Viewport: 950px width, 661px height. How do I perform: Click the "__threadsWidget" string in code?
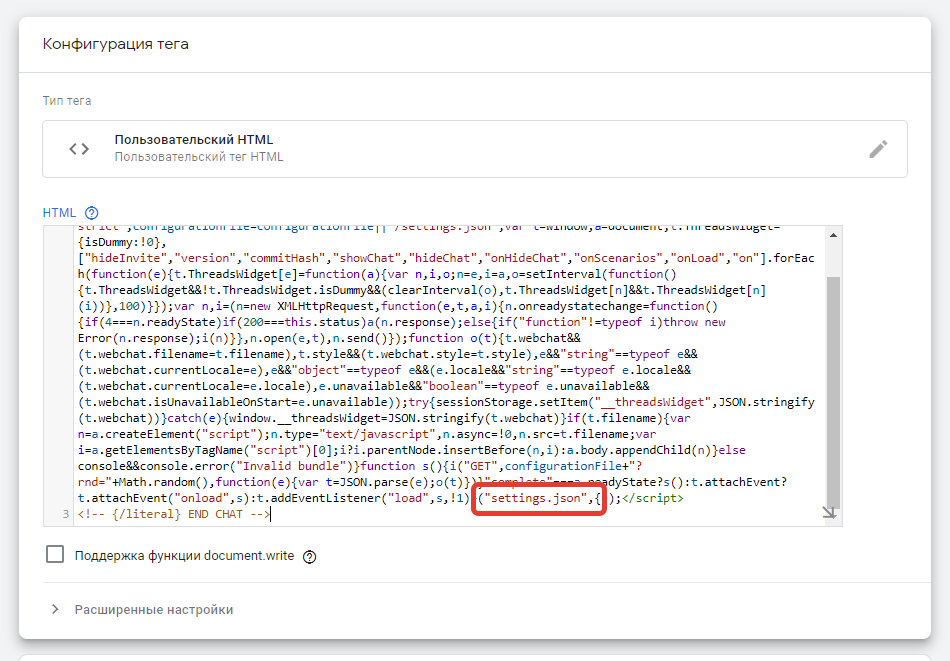(x=653, y=402)
